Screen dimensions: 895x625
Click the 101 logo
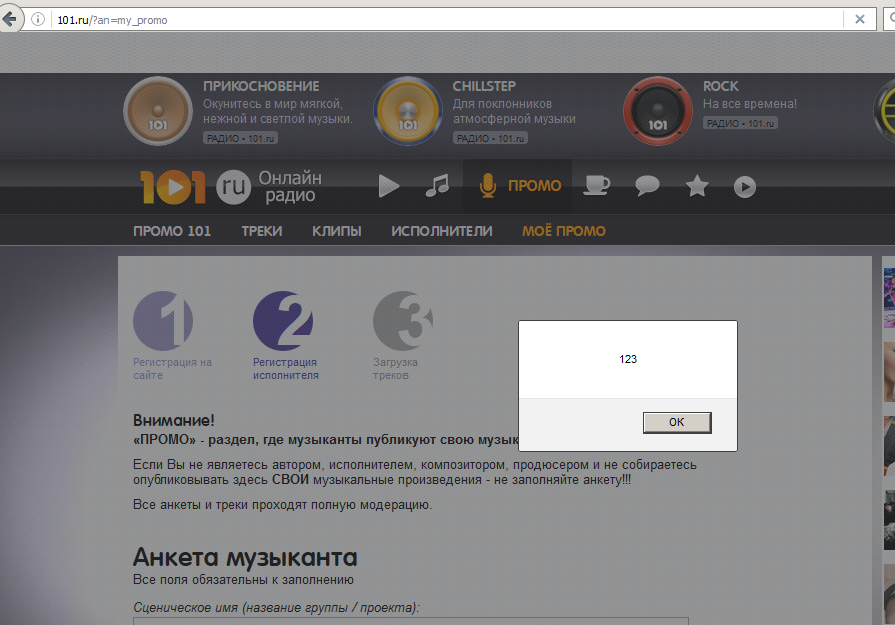(173, 187)
